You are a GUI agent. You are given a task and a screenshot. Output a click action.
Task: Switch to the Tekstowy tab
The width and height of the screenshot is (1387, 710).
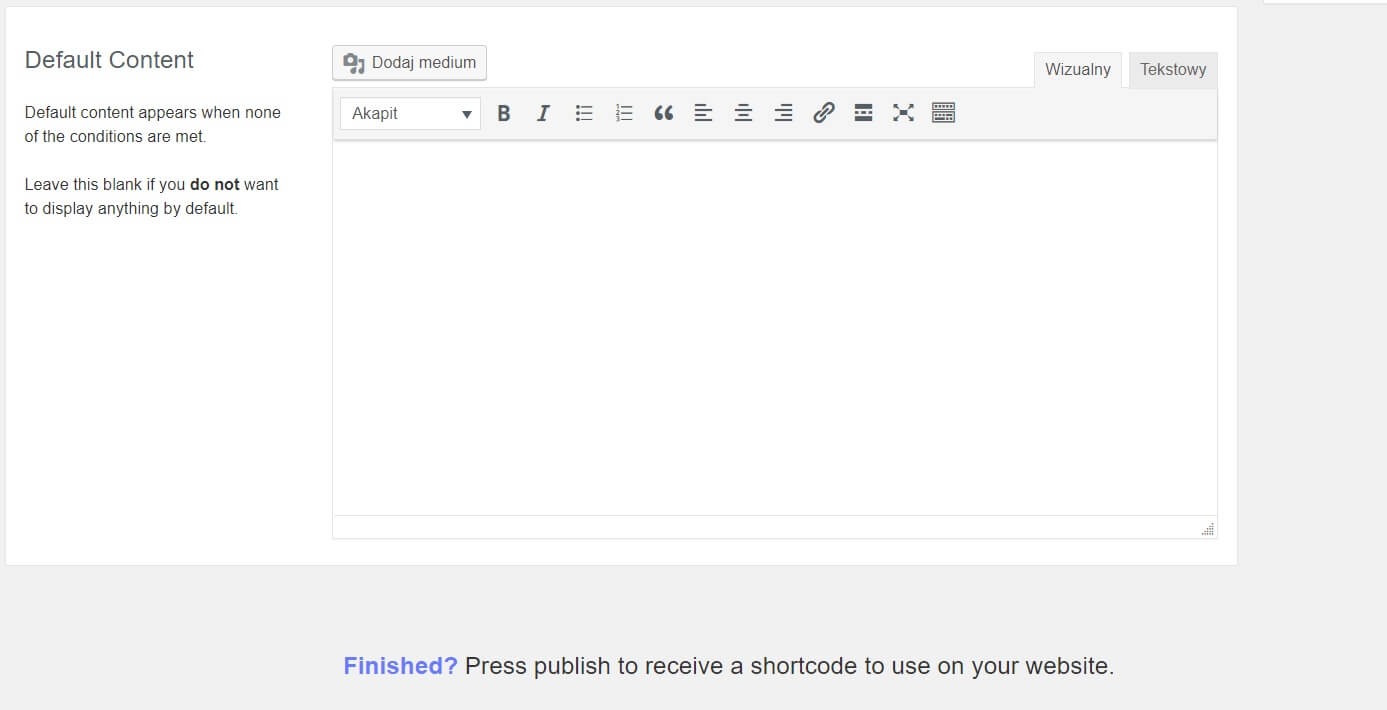click(1172, 69)
